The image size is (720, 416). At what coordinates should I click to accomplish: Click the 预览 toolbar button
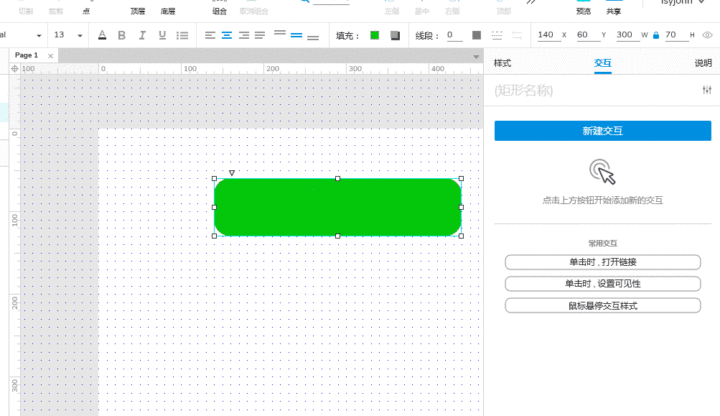click(x=584, y=11)
